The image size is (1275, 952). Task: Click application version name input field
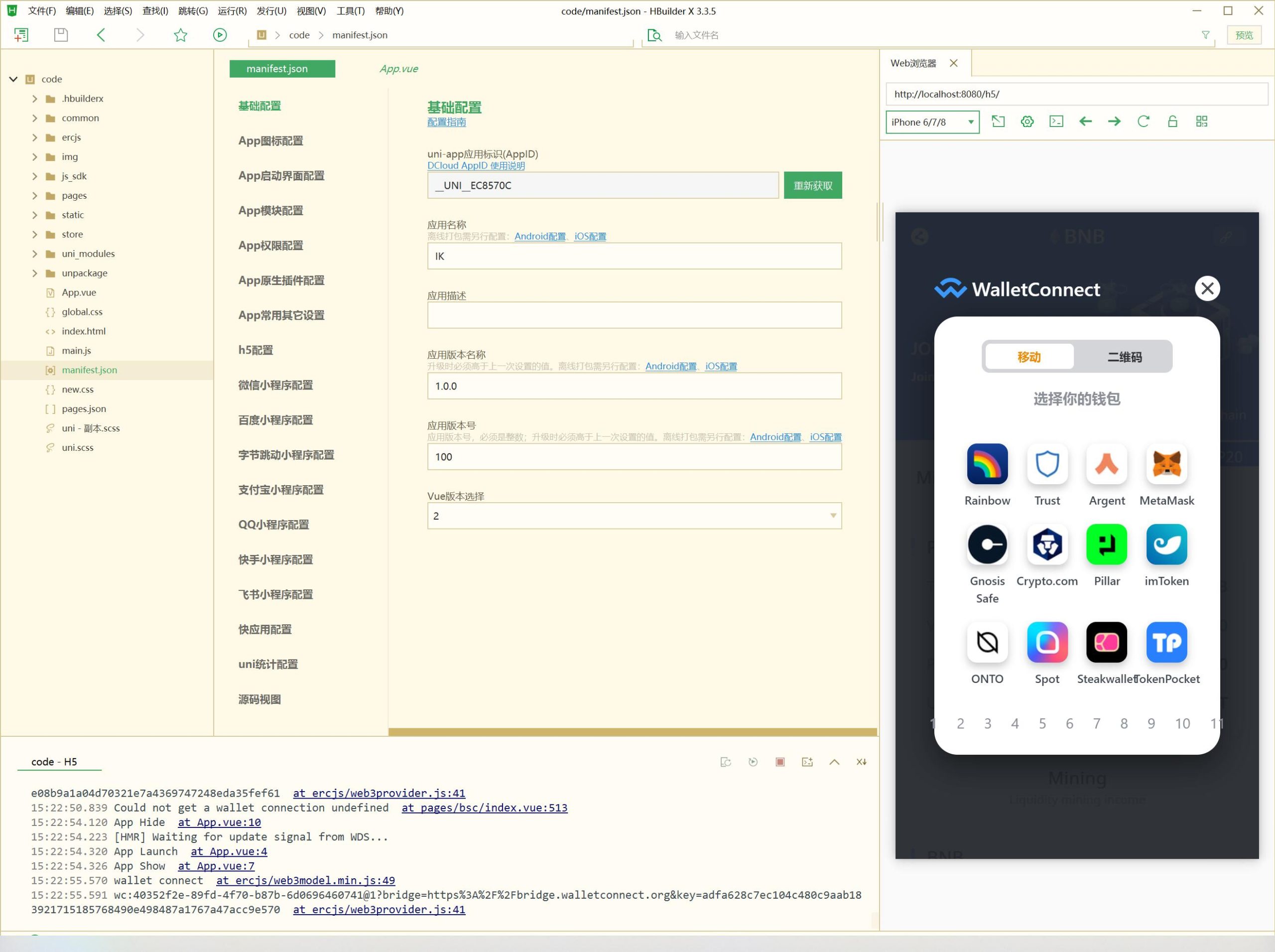tap(635, 386)
